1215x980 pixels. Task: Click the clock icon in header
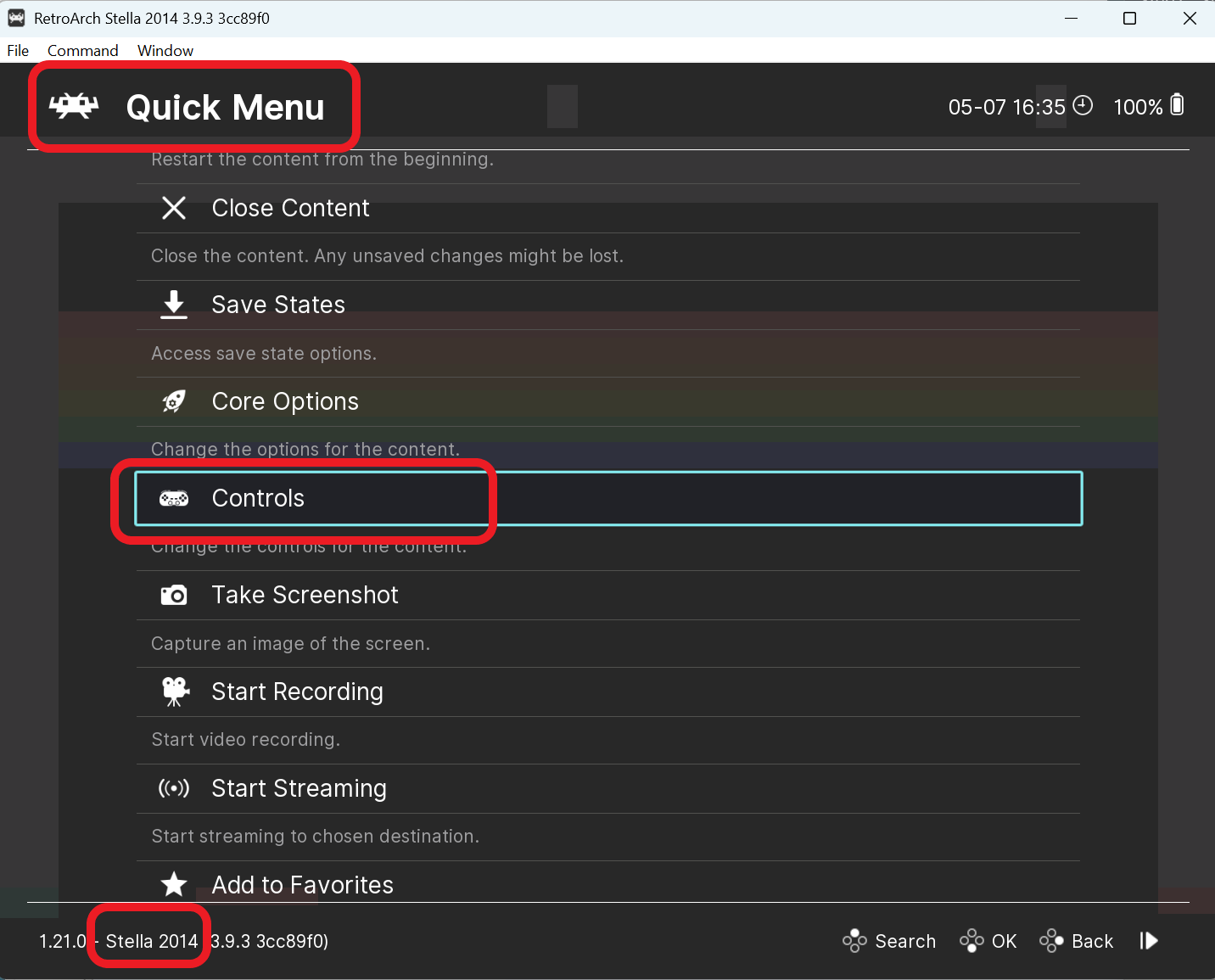(x=1083, y=105)
